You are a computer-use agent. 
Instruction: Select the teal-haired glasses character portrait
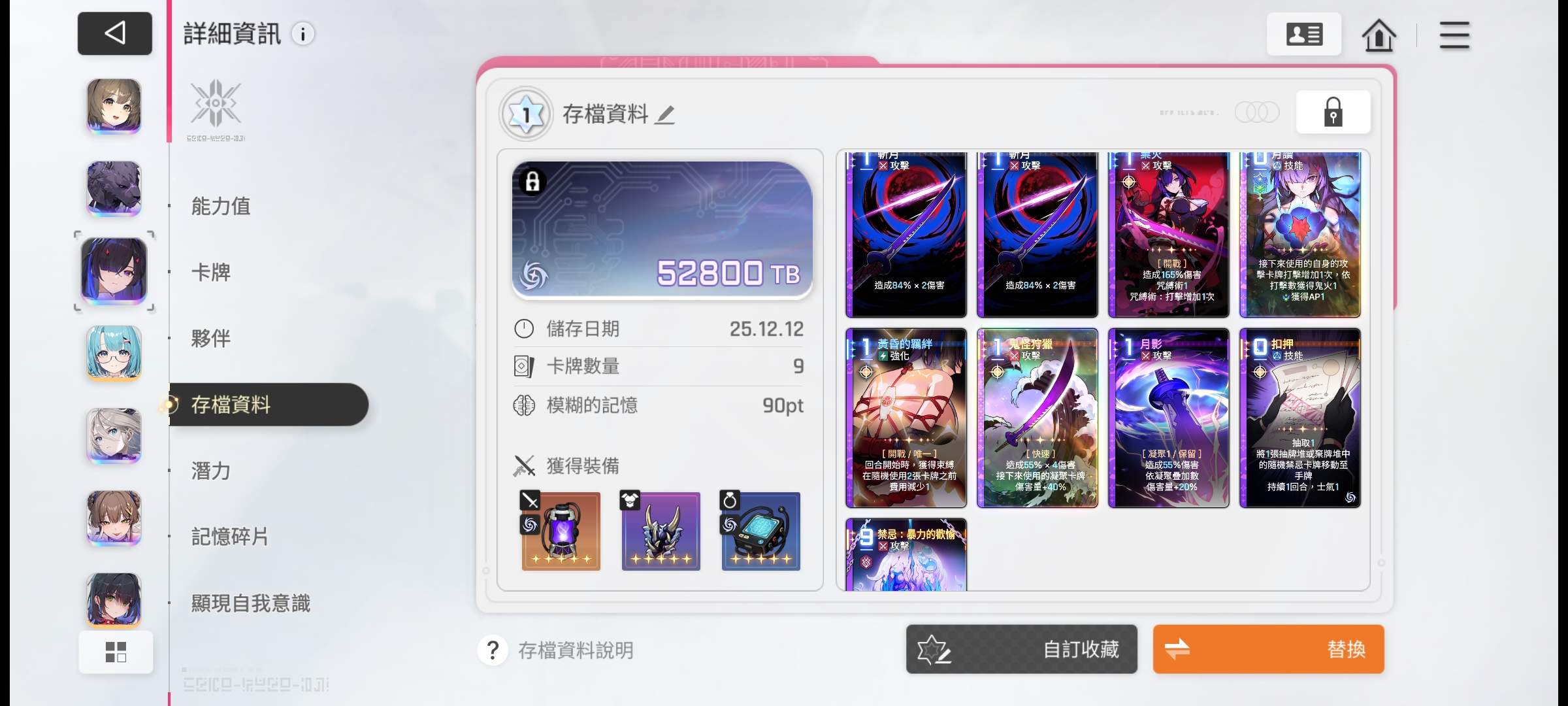tap(114, 353)
